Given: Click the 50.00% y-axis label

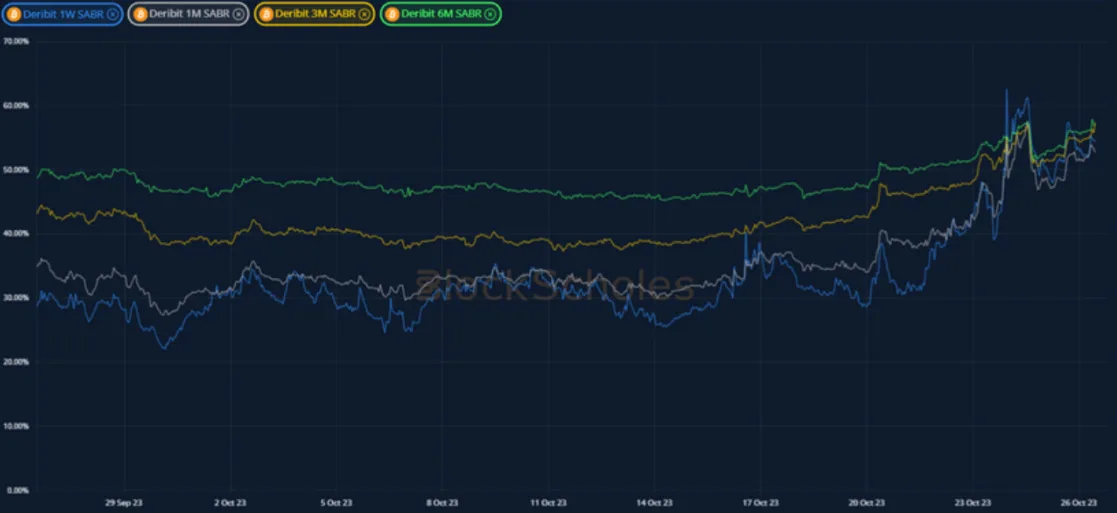Looking at the screenshot, I should point(16,170).
